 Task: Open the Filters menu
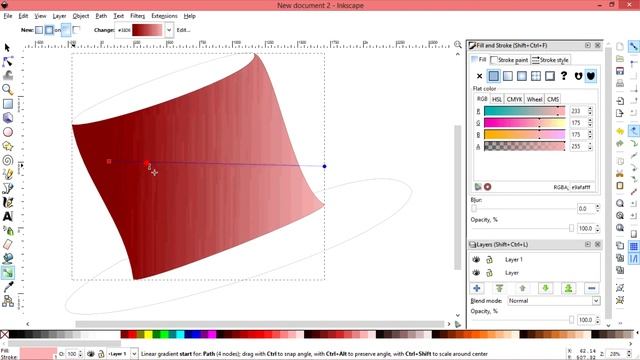point(138,16)
